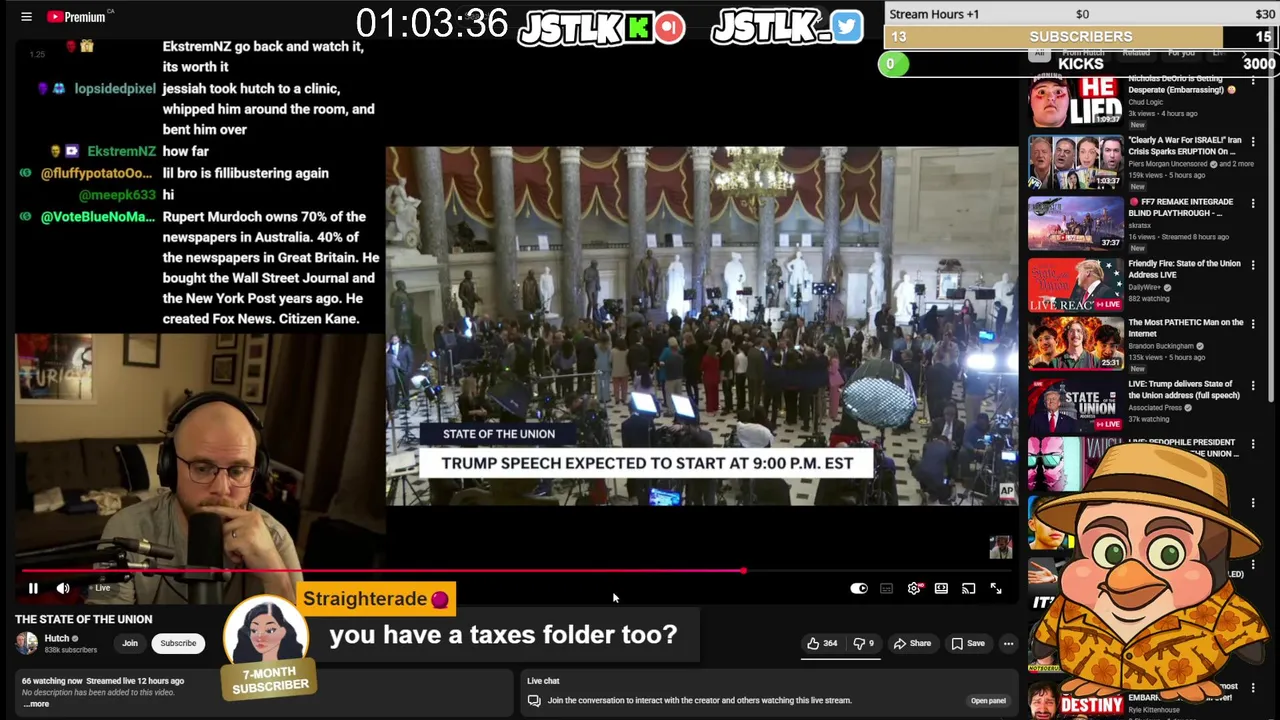The image size is (1280, 720).
Task: Open 'Clearly A War For ISRAEL!' title
Action: pyautogui.click(x=1185, y=146)
